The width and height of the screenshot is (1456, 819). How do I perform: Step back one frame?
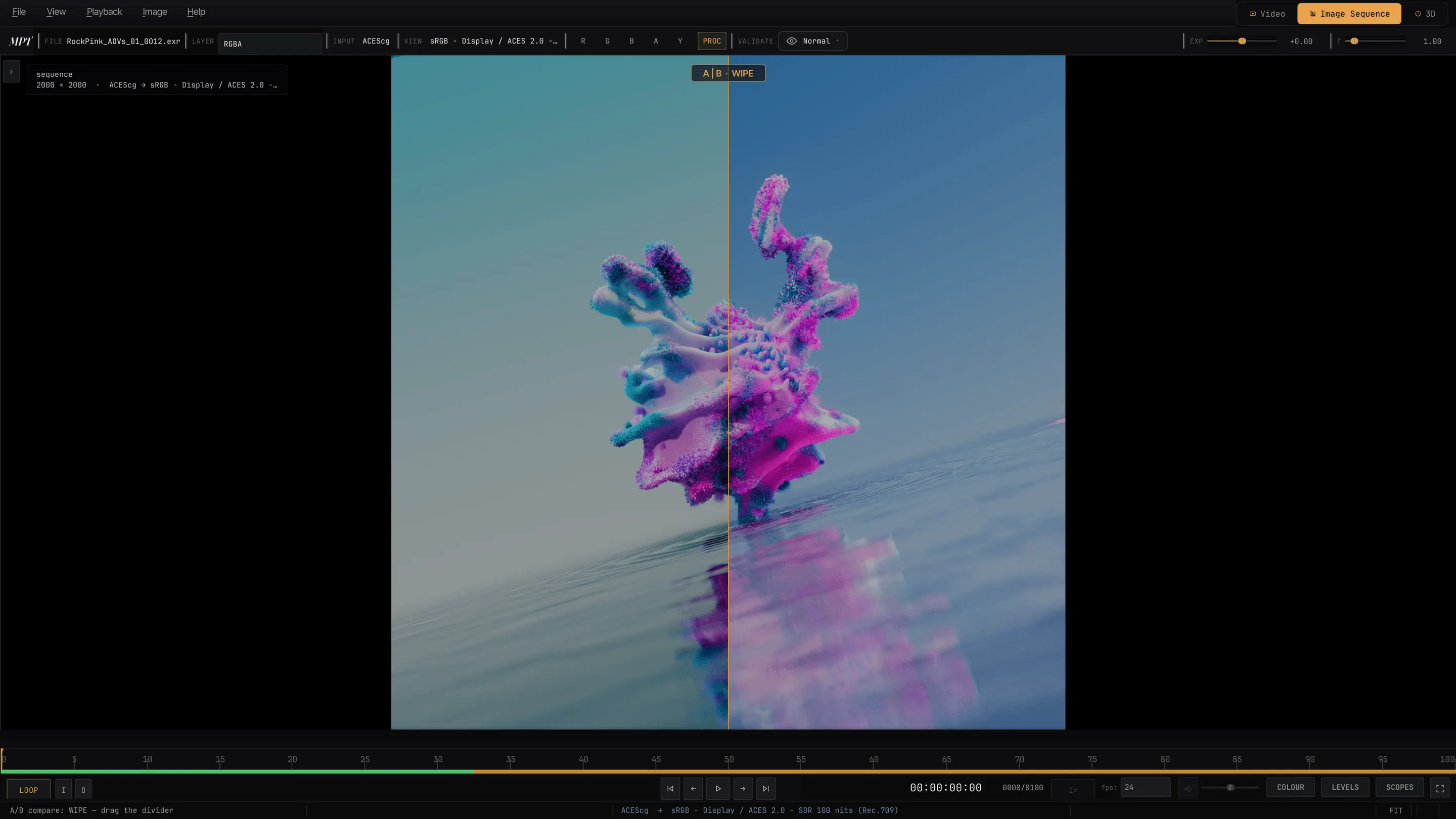coord(693,789)
